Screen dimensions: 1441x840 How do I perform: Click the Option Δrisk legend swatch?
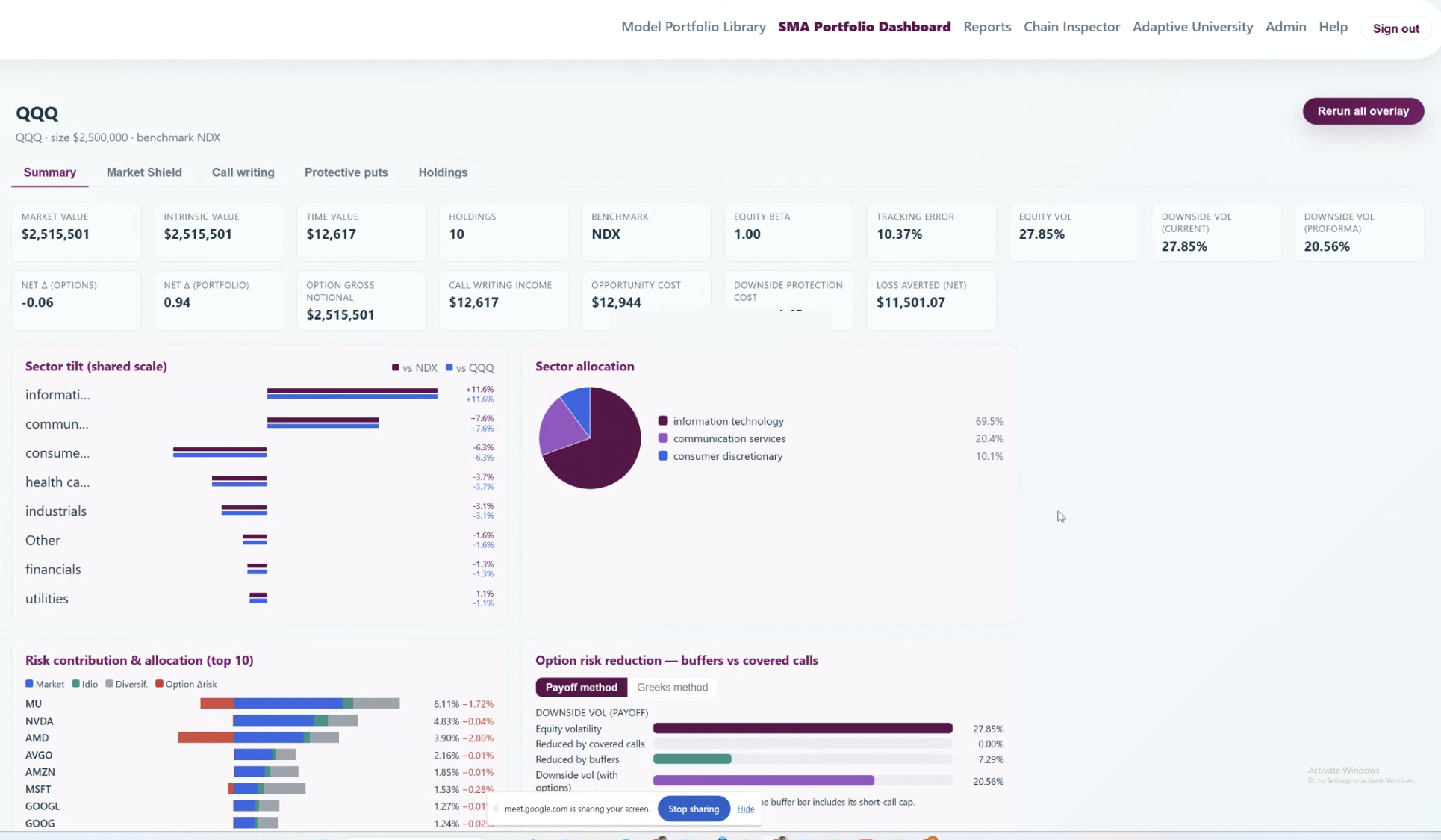click(159, 684)
